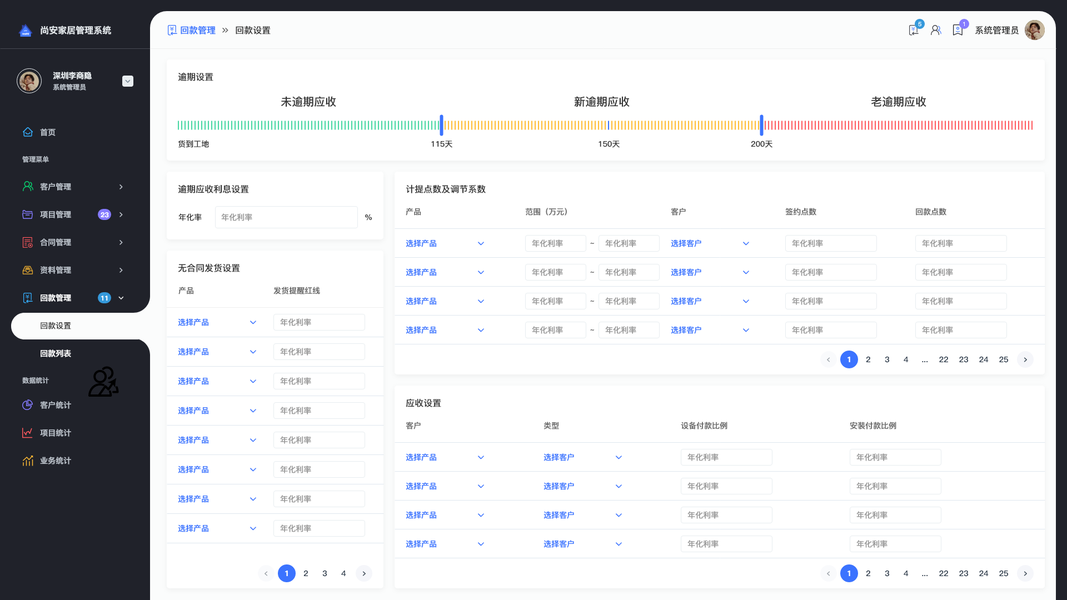Click first 安装付款比例 input field
1067x600 pixels.
click(895, 458)
